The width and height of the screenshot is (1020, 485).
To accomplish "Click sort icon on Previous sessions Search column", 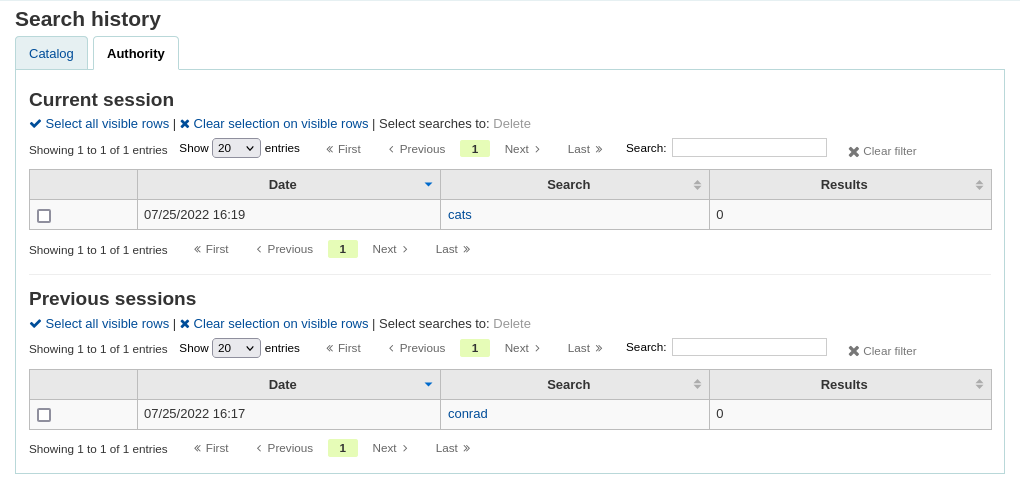I will click(x=697, y=384).
